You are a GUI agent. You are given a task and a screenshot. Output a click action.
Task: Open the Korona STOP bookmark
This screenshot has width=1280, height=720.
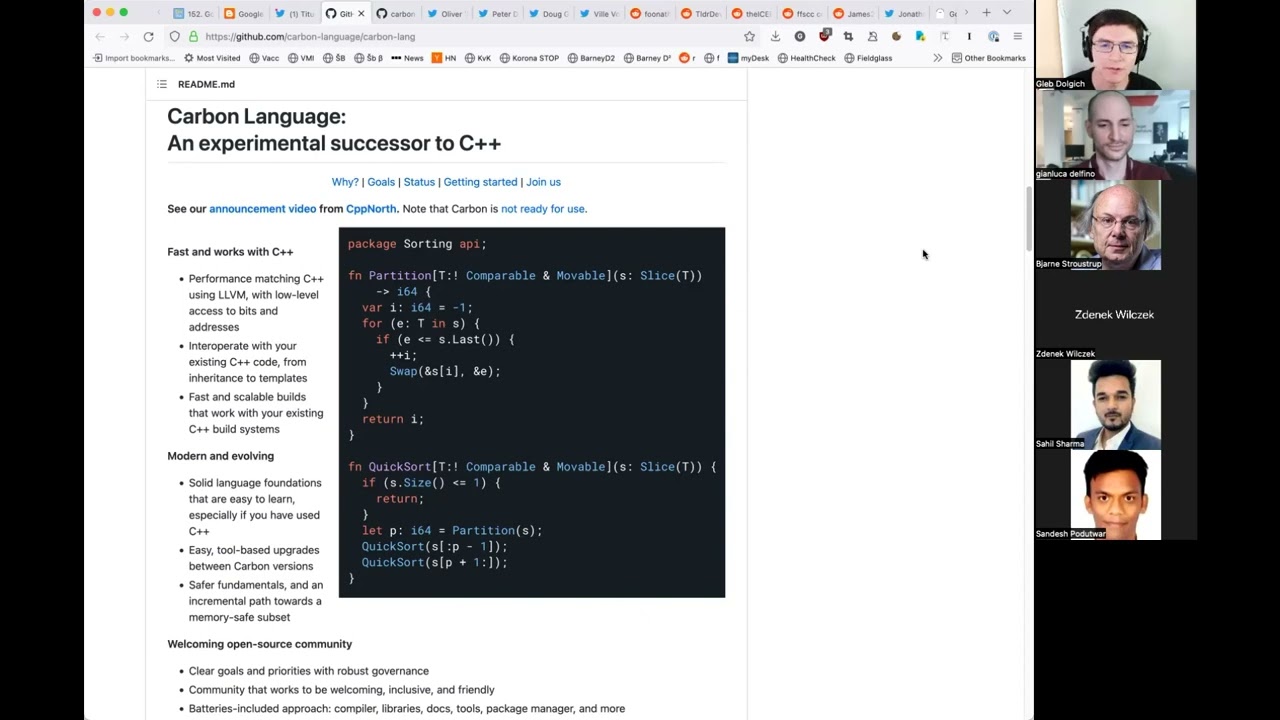(529, 58)
